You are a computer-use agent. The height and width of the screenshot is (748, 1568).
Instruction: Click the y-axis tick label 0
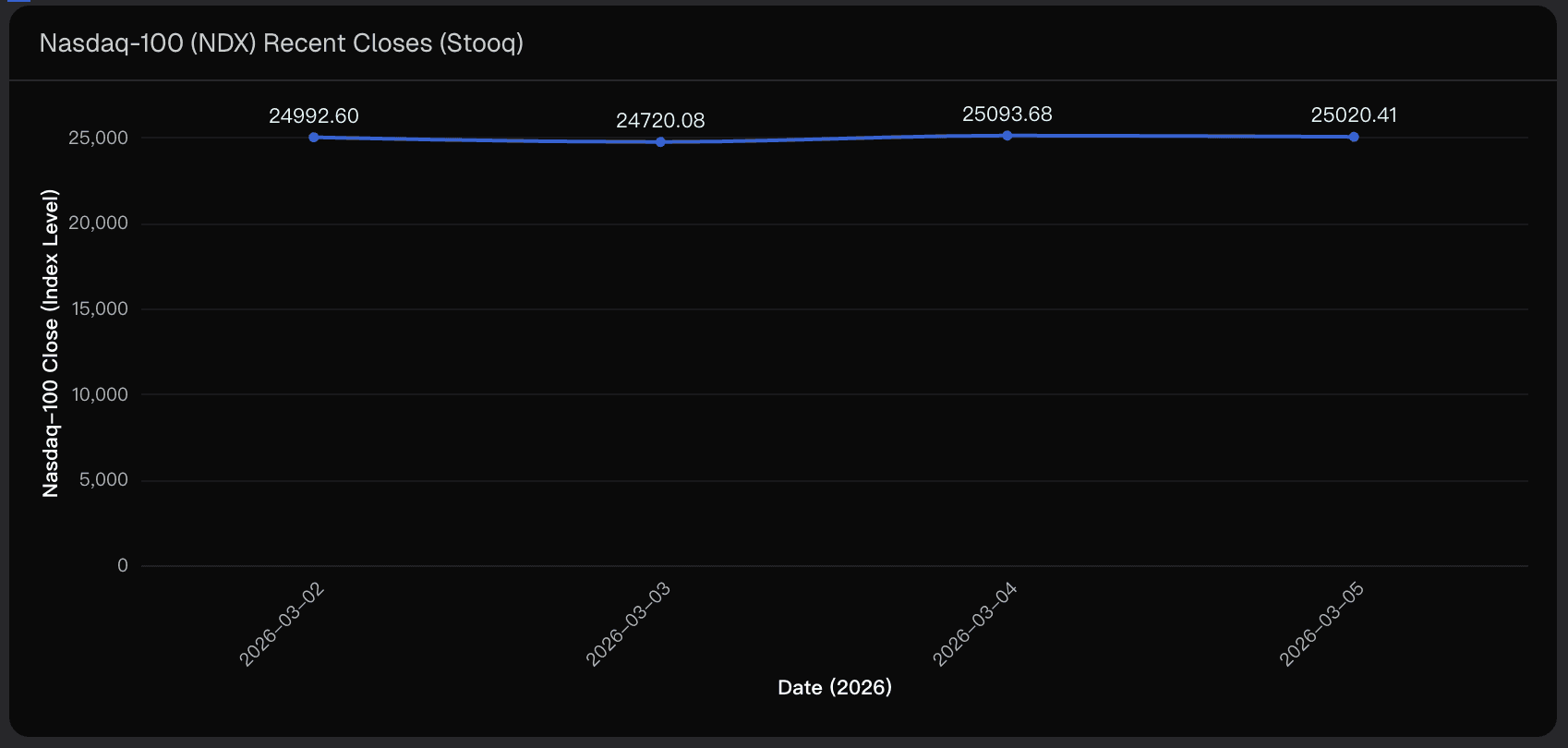point(123,565)
